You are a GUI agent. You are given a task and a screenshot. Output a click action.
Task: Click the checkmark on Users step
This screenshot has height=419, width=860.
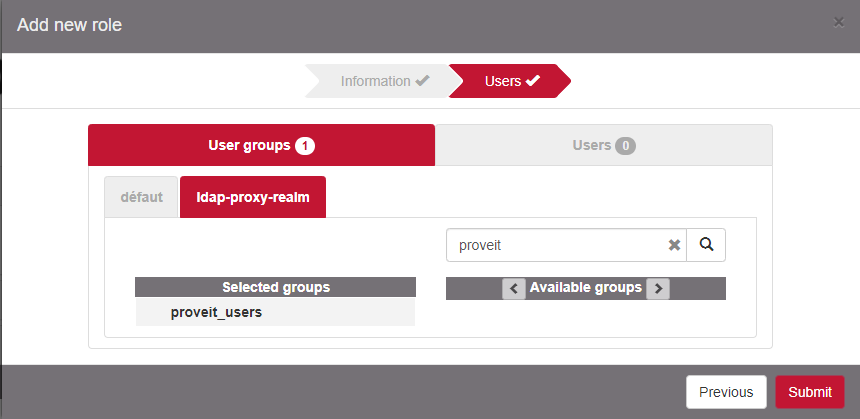533,81
